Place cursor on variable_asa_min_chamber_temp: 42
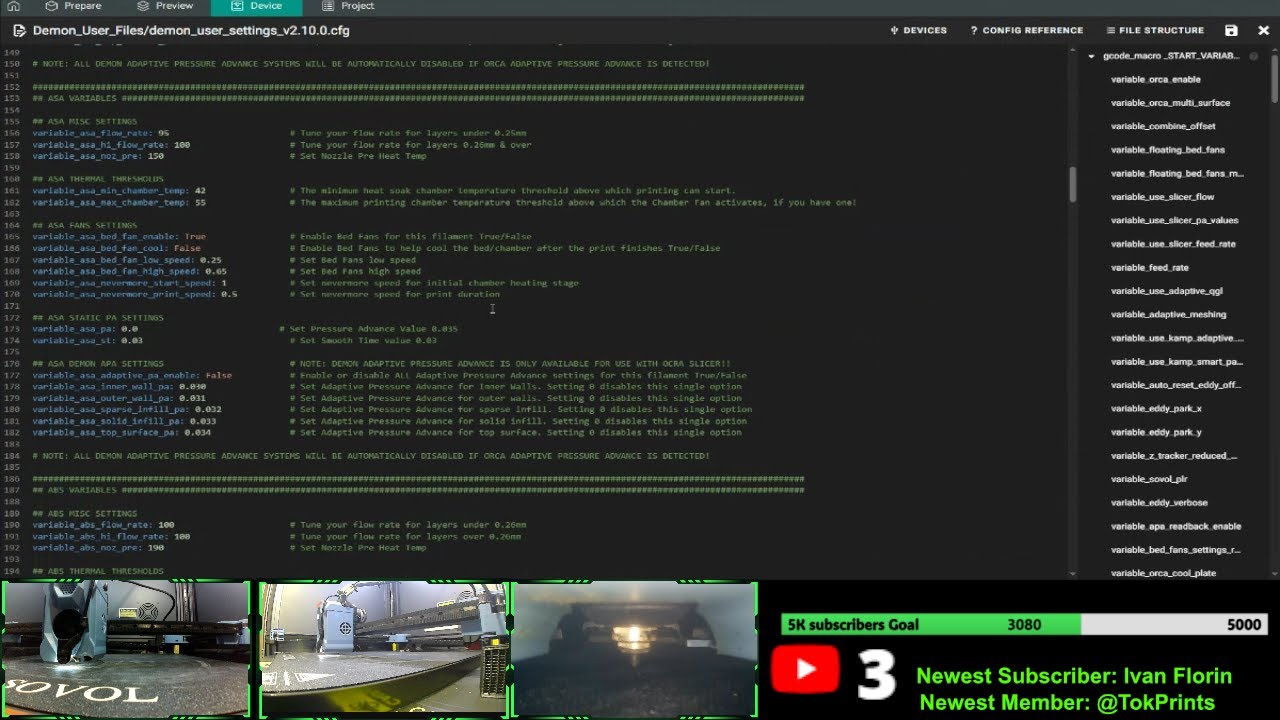1280x720 pixels. tap(119, 190)
